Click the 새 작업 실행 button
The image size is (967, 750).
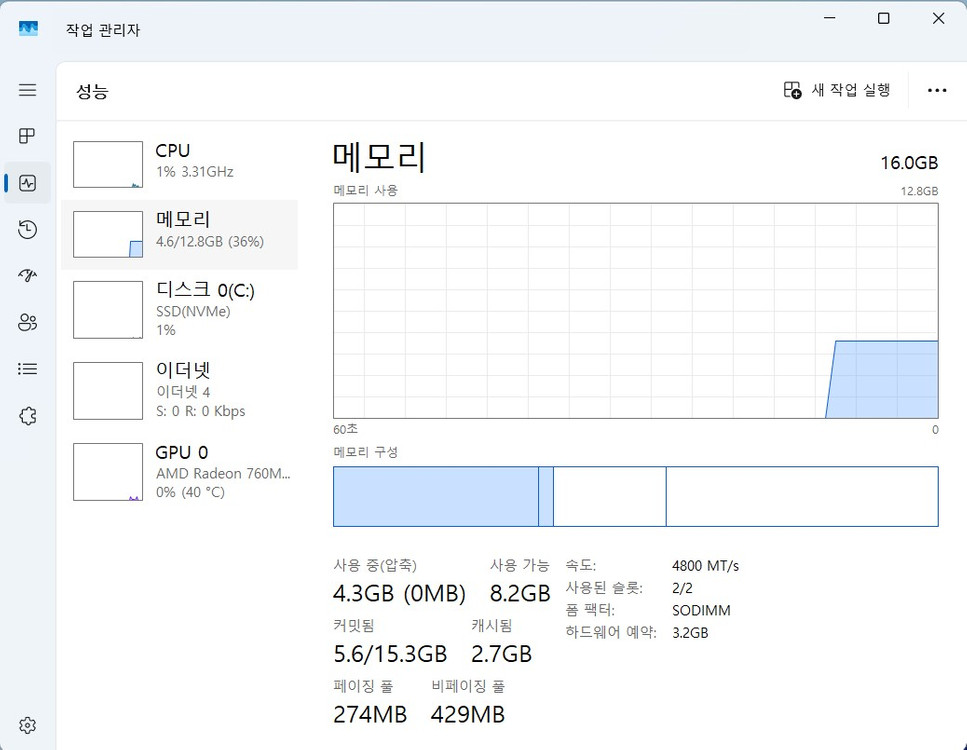838,89
